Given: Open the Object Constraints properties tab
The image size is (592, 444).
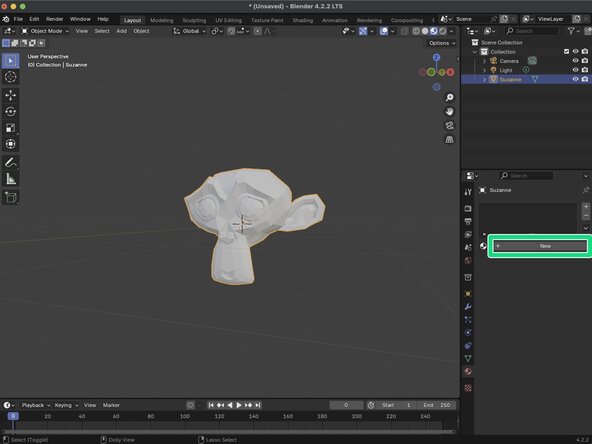Looking at the screenshot, I should point(468,345).
